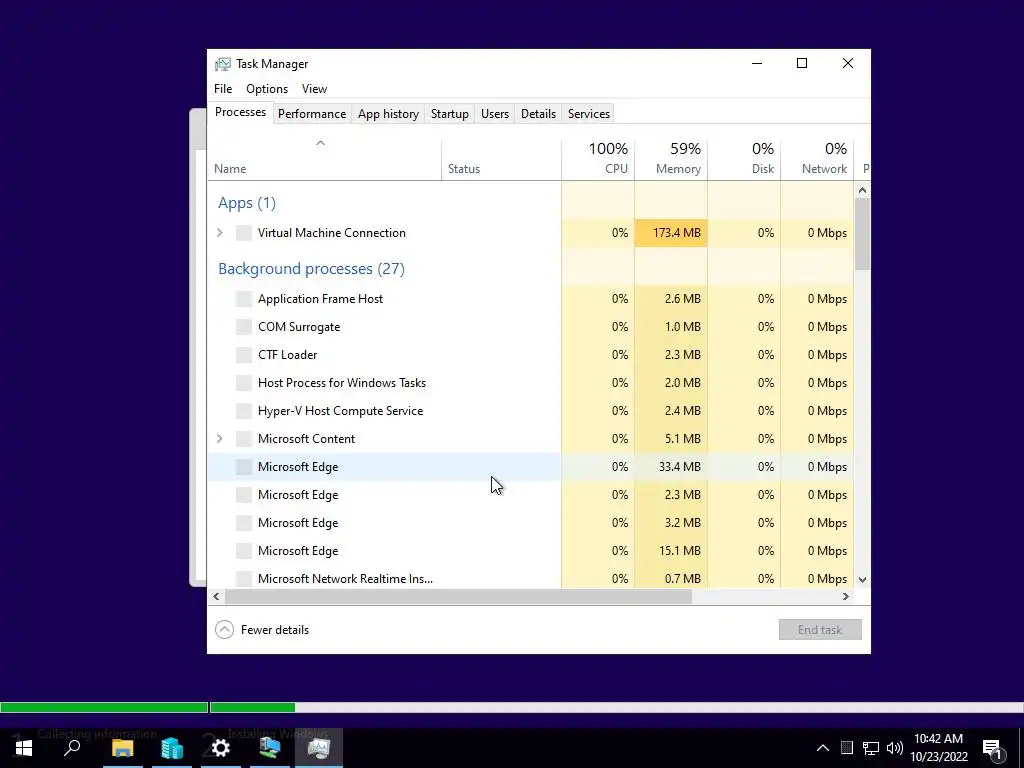Select the COM Surrogate process name
Viewport: 1024px width, 768px height.
pyautogui.click(x=299, y=327)
